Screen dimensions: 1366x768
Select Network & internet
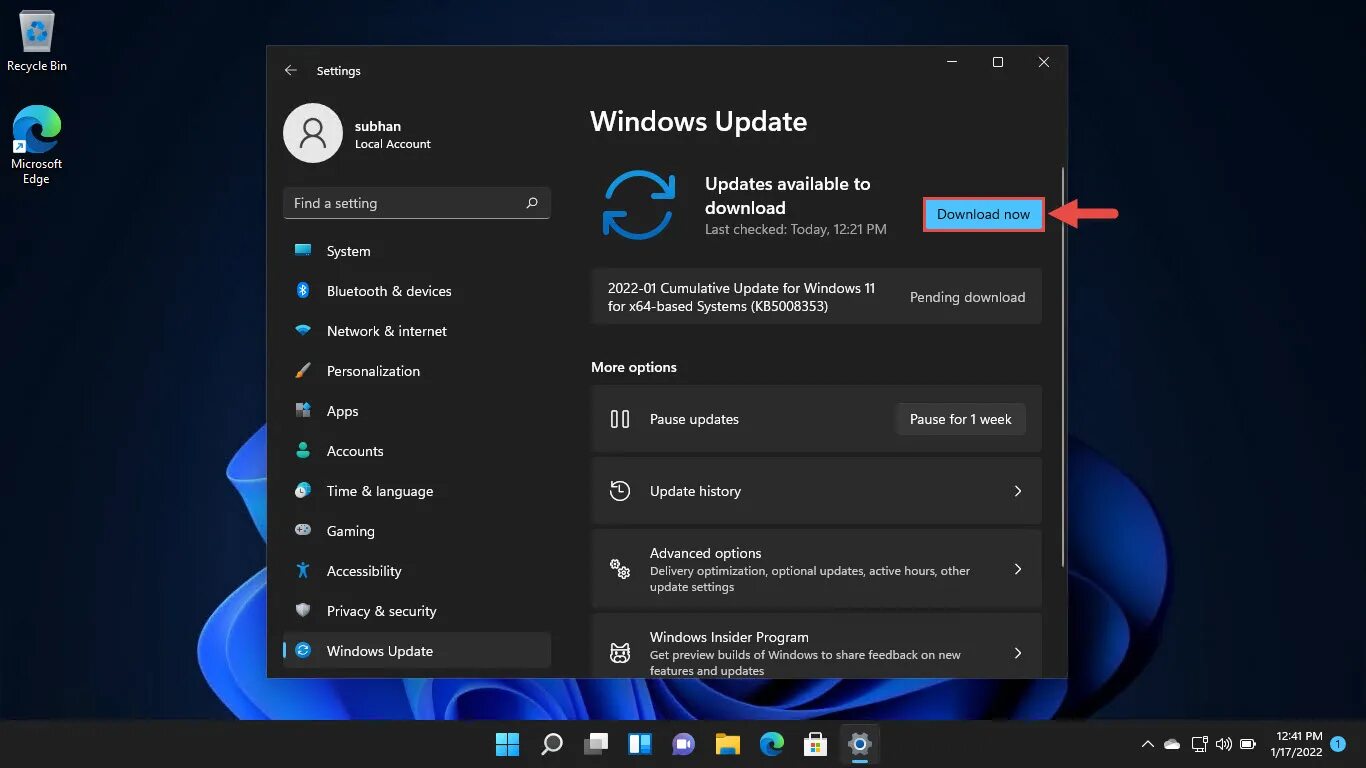417,331
